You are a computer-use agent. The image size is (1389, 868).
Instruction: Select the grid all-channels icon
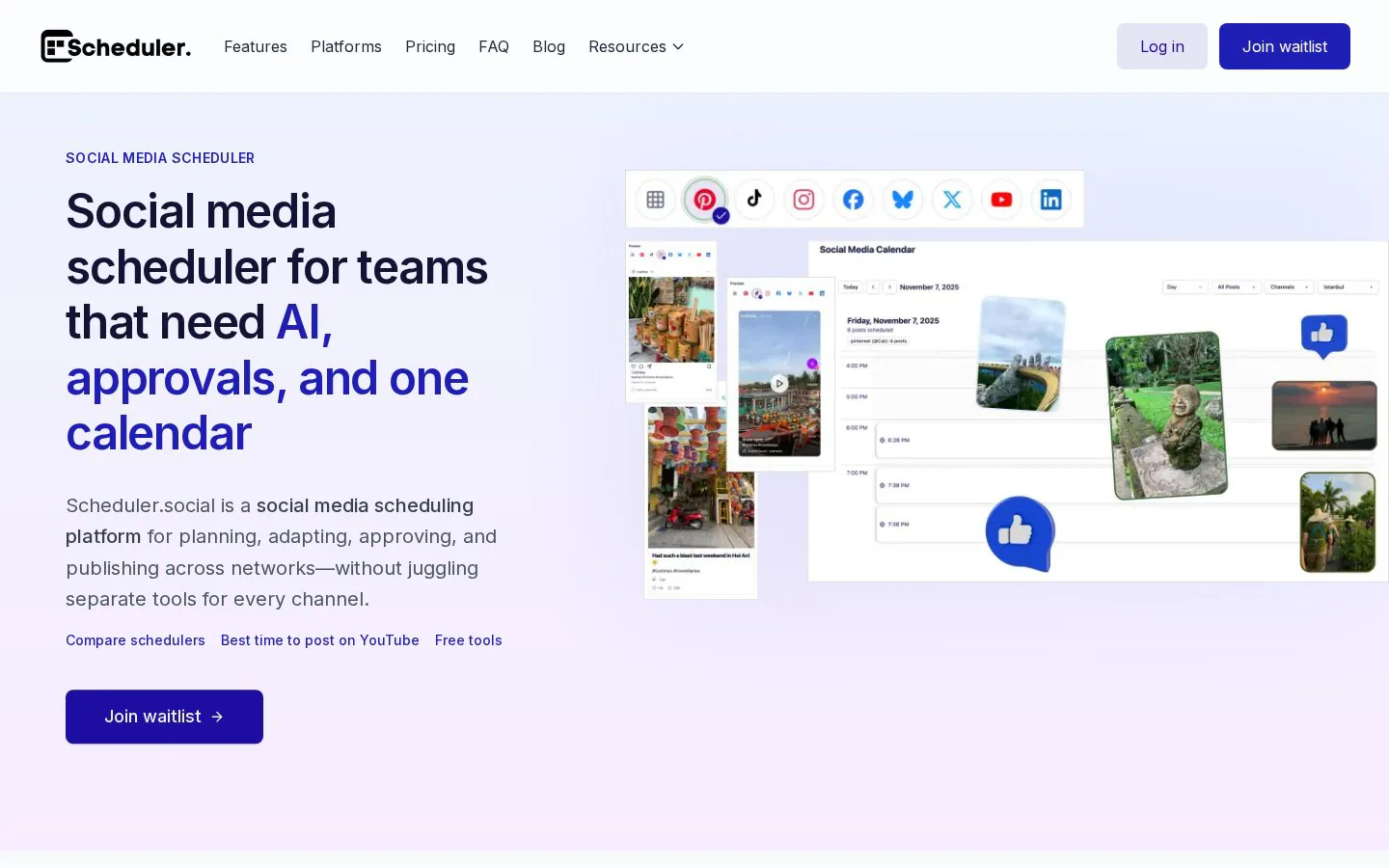tap(656, 200)
